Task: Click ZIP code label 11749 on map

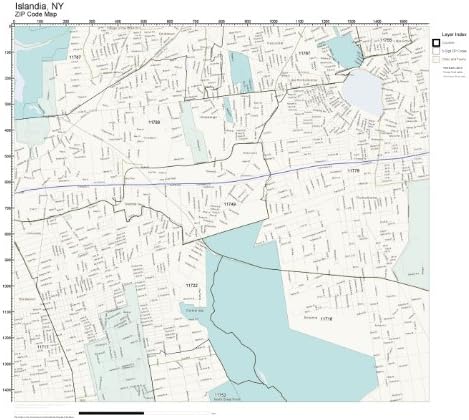Action: (230, 204)
